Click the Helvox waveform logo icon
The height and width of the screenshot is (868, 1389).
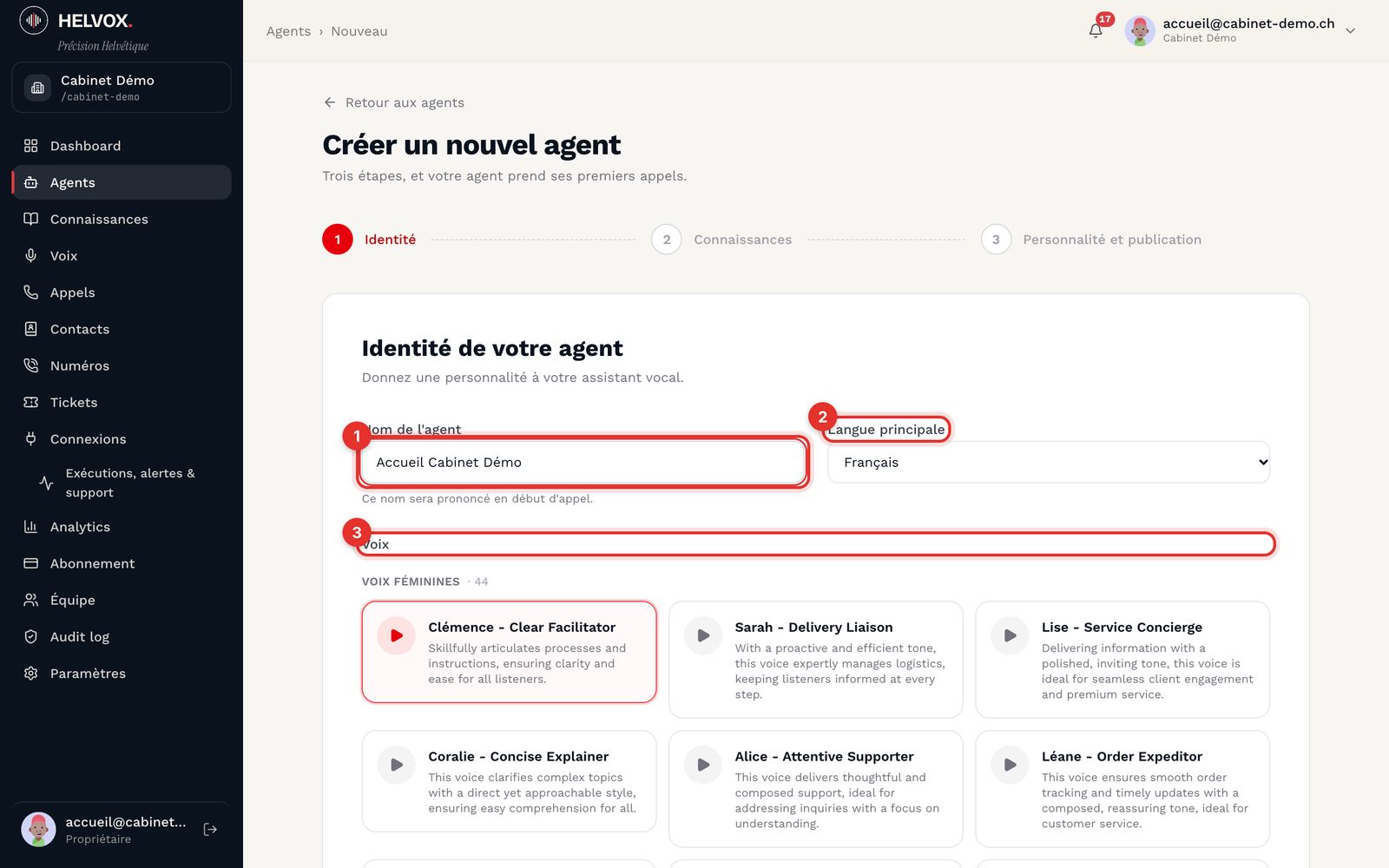pyautogui.click(x=34, y=20)
